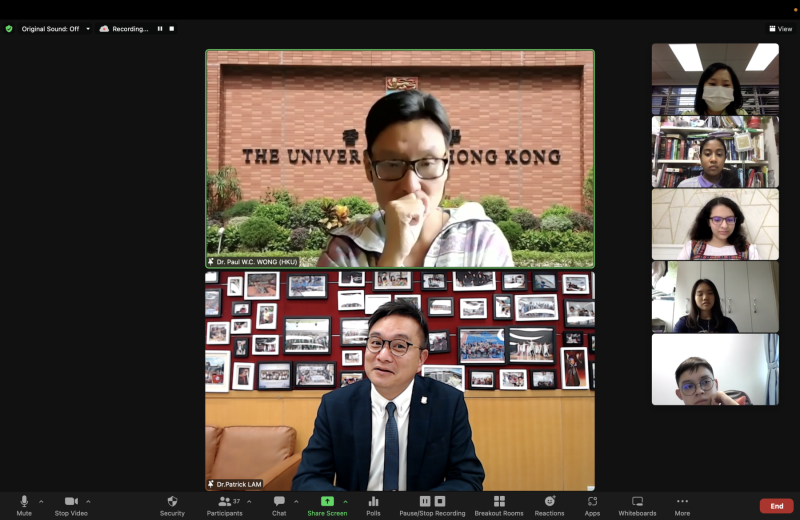Viewport: 800px width, 520px height.
Task: Expand audio options caret beside Mute
Action: [41, 502]
